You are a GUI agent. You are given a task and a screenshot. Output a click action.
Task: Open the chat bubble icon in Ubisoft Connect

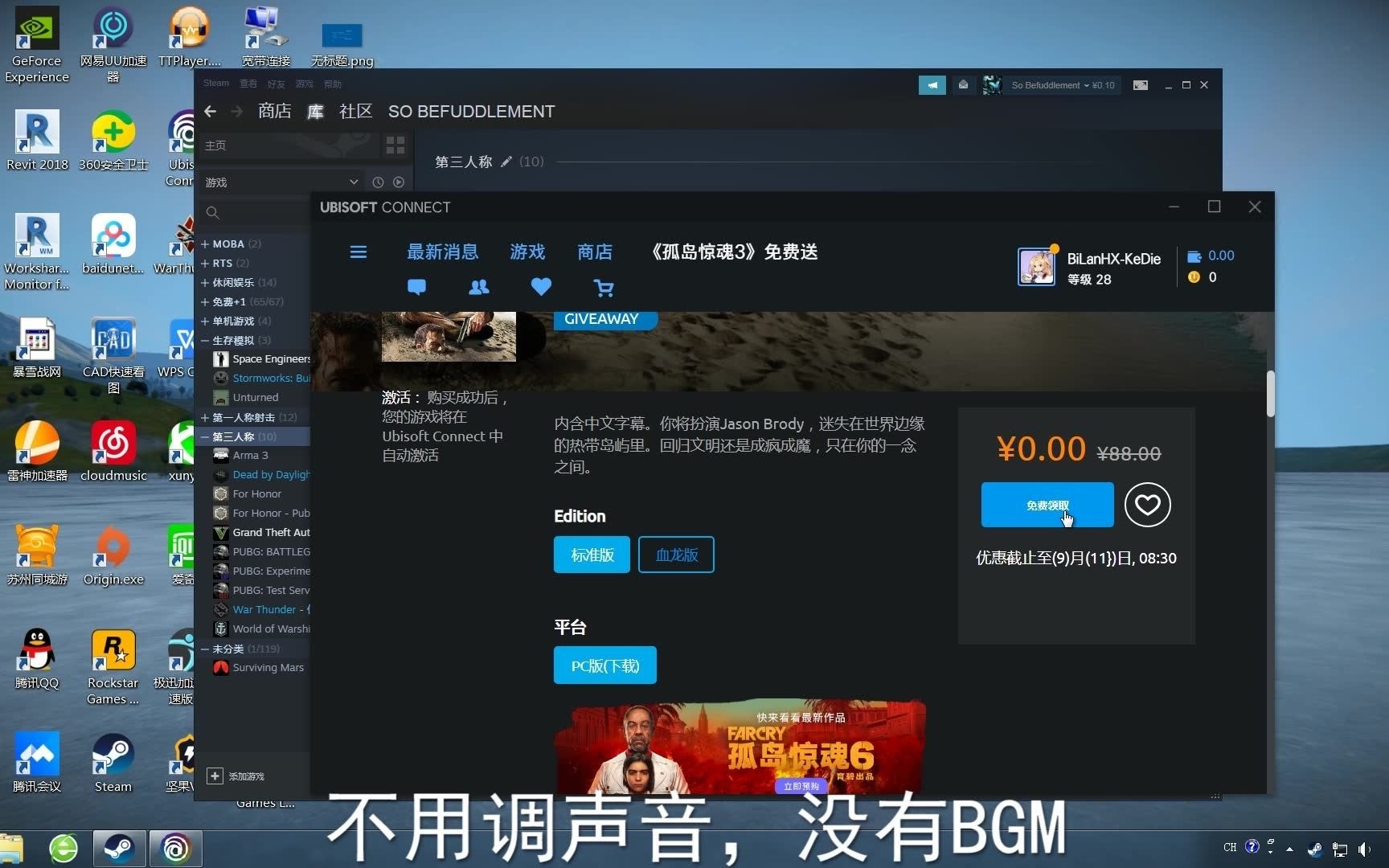[416, 287]
